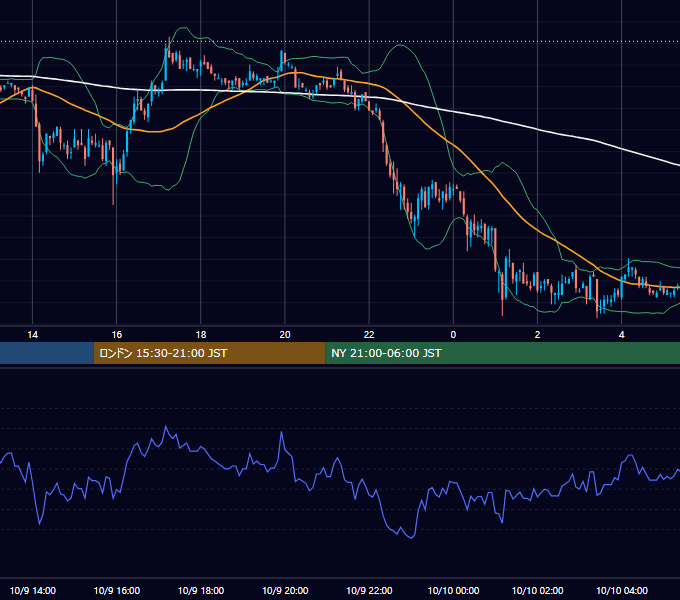The height and width of the screenshot is (600, 680).
Task: Click the 10/10 04:00 time label
Action: coord(621,590)
